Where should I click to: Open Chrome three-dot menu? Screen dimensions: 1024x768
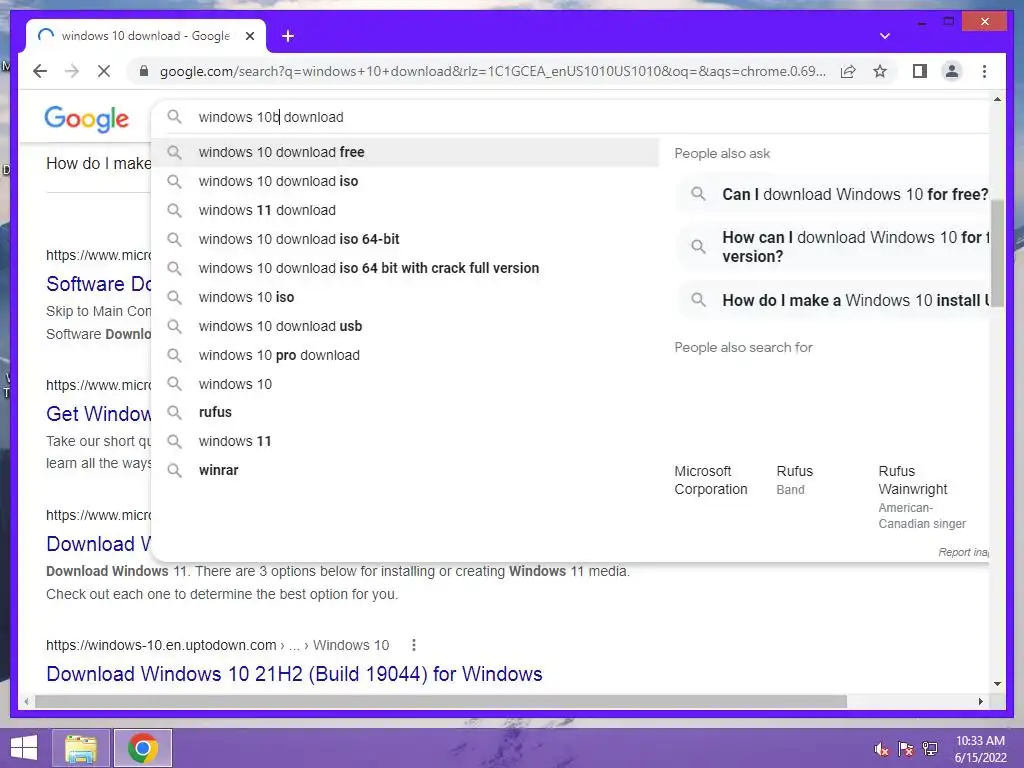(984, 71)
